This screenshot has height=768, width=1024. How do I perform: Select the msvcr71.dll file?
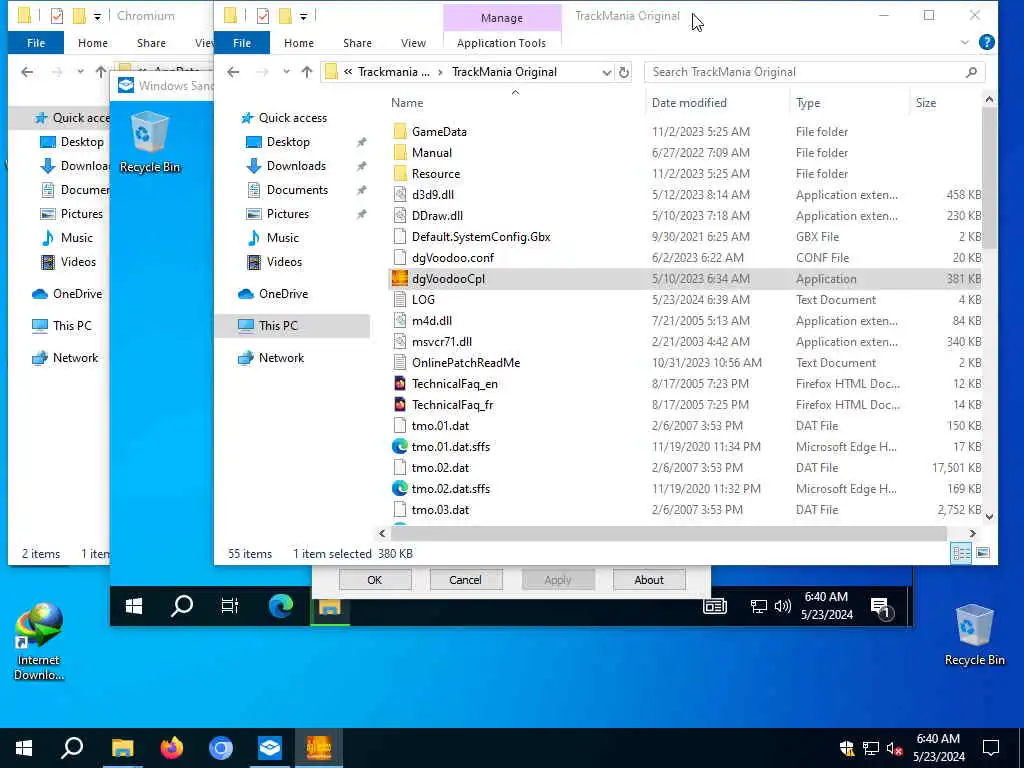pyautogui.click(x=441, y=342)
